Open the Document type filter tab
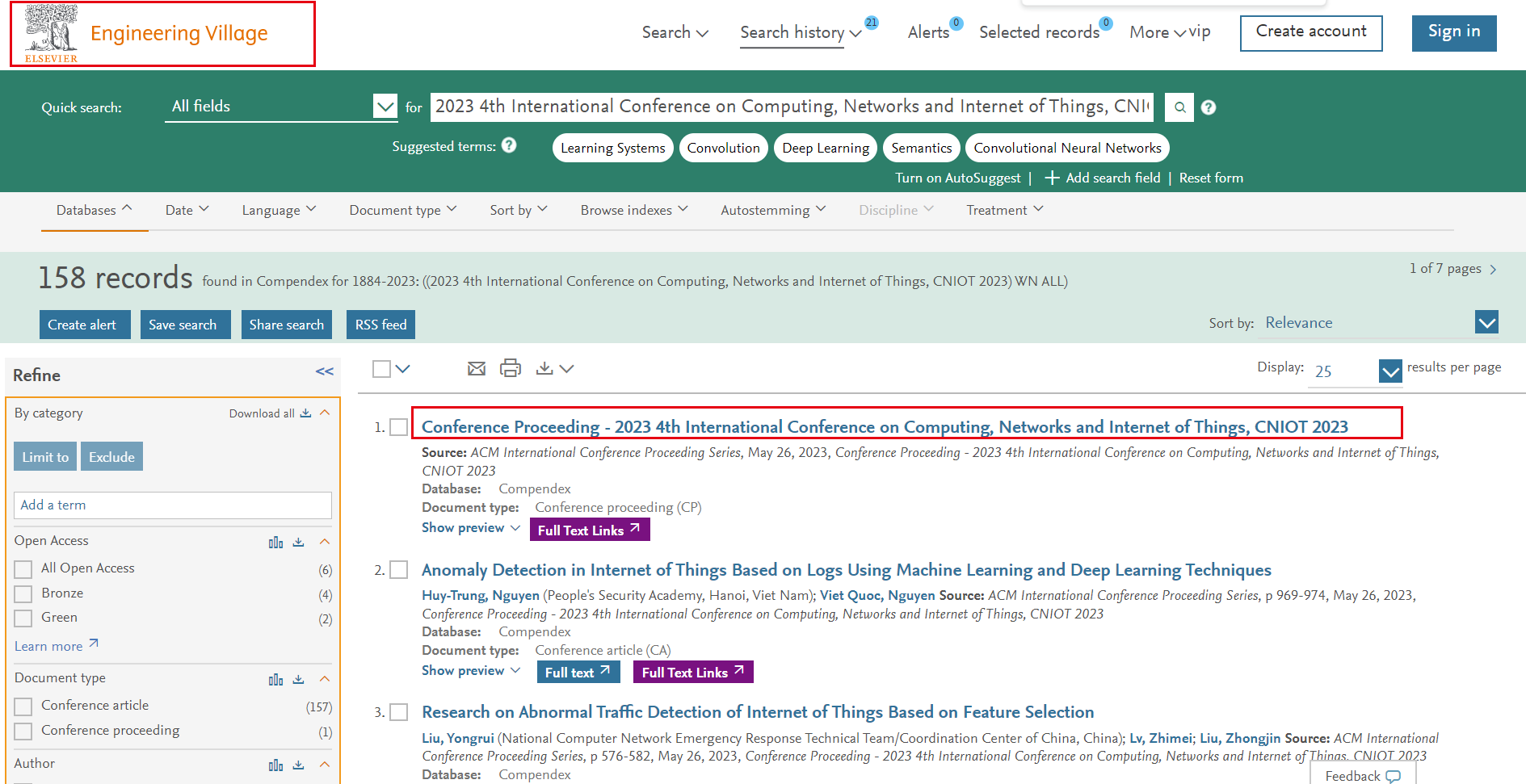 click(x=402, y=210)
